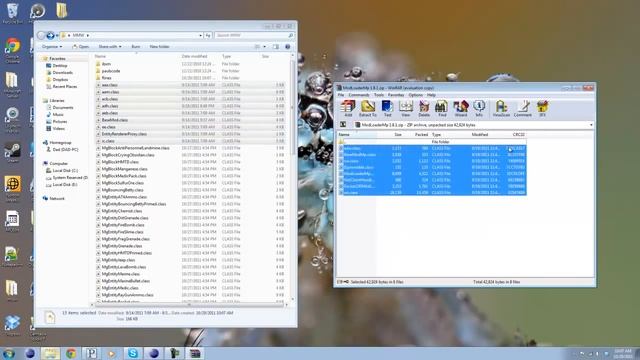Open the Commands menu in WinRAR
Image resolution: width=640 pixels, height=360 pixels.
359,95
